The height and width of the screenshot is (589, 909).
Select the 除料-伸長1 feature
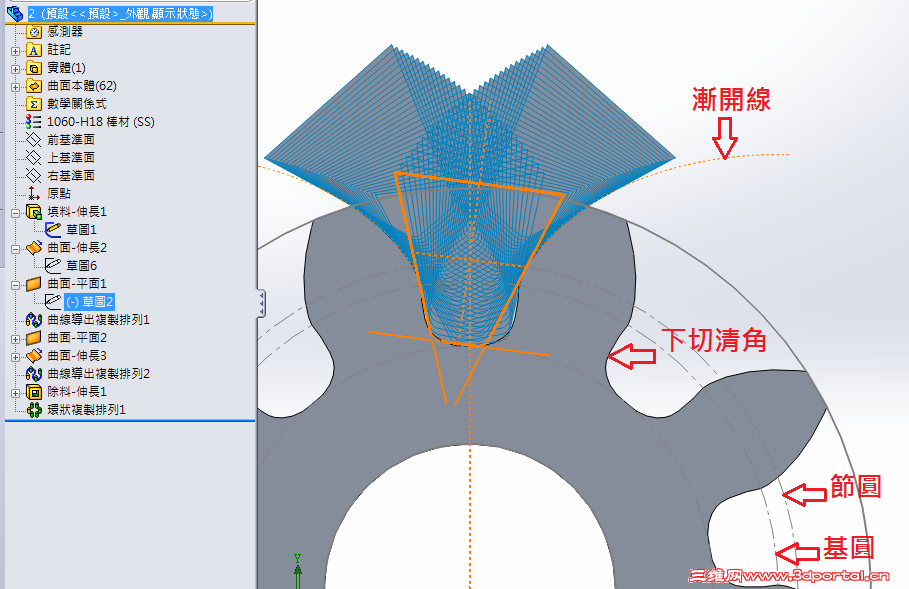click(77, 392)
